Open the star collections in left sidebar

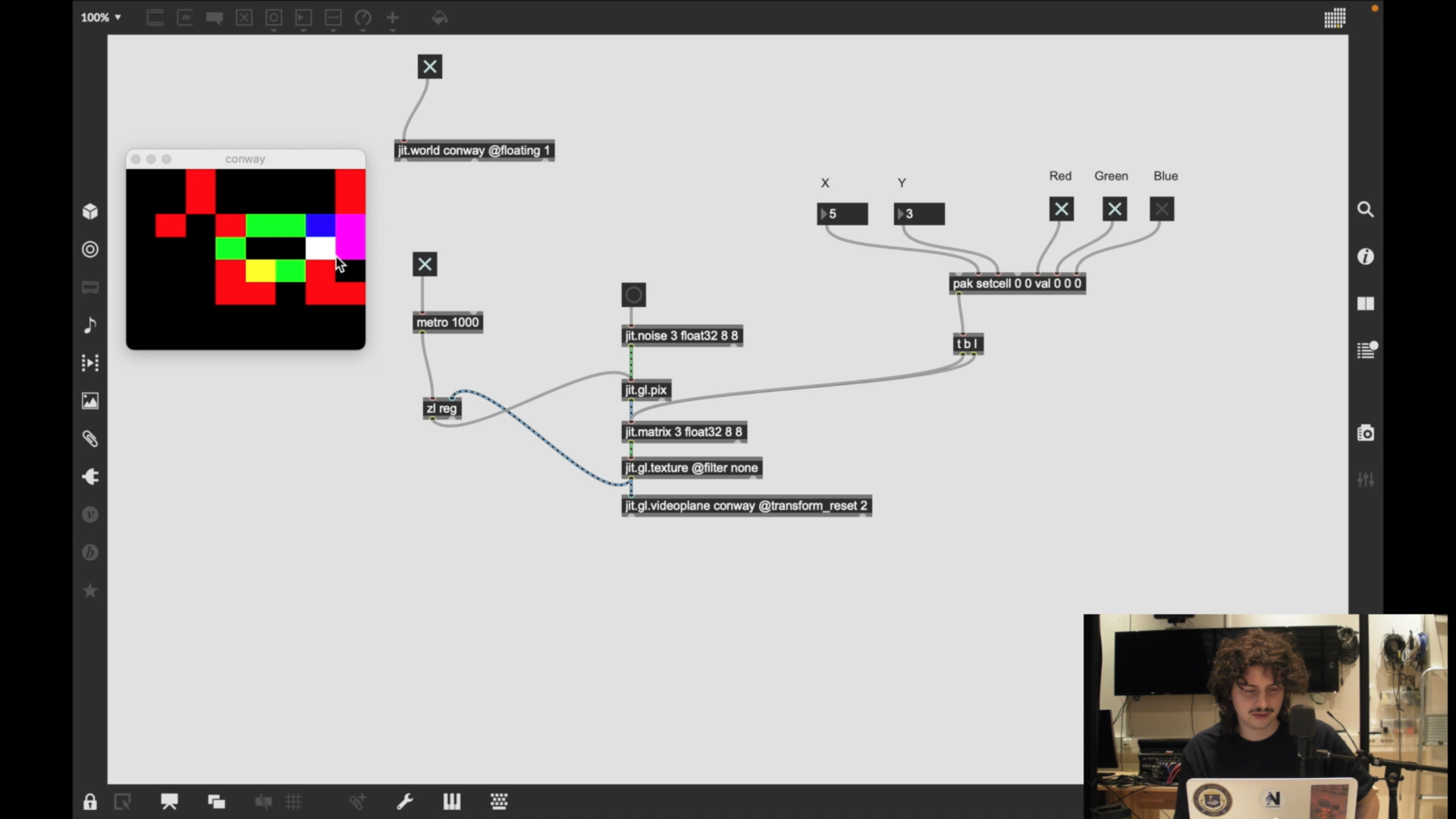click(90, 590)
